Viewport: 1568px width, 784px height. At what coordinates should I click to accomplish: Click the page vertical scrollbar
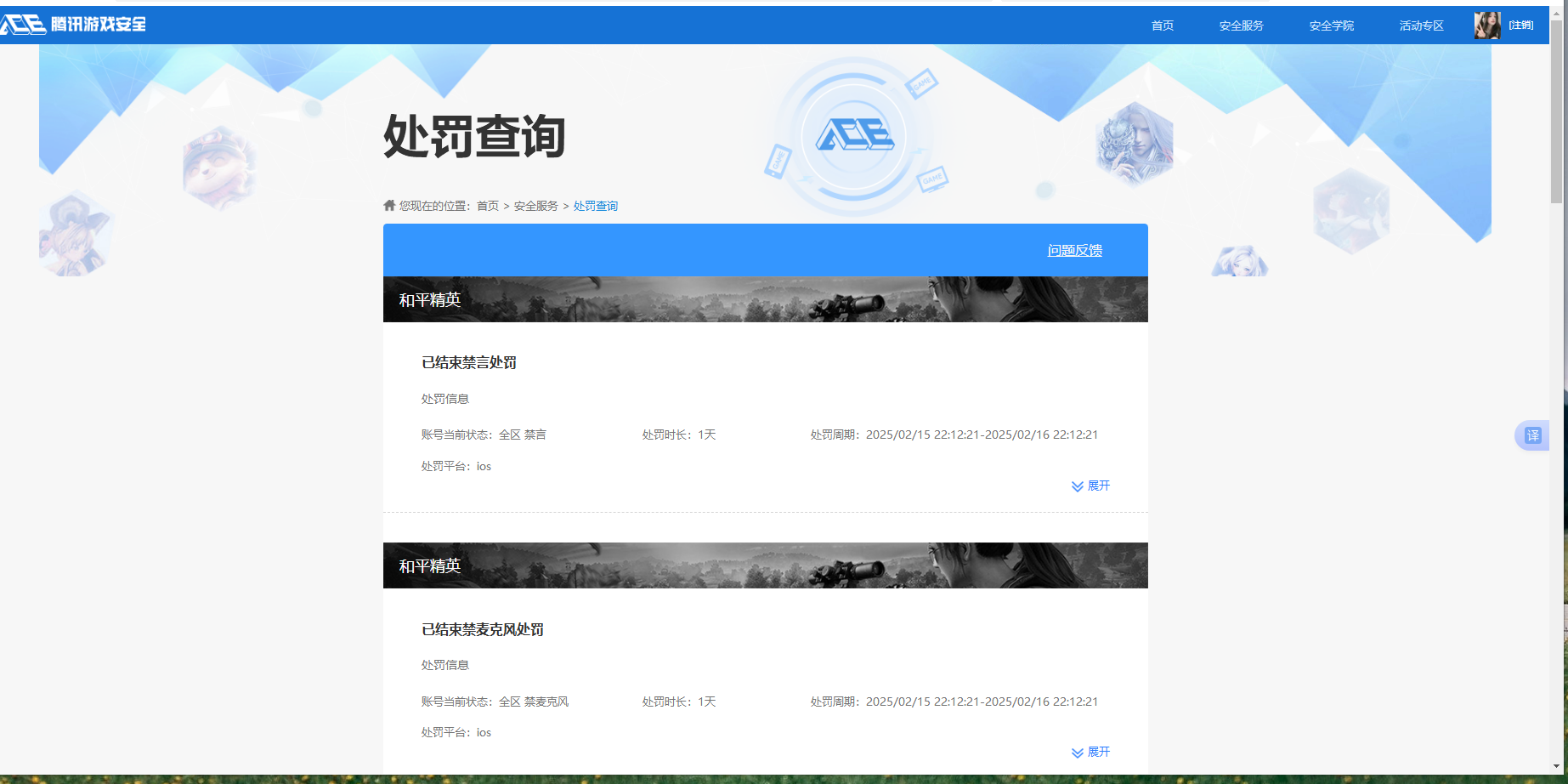(x=1556, y=111)
